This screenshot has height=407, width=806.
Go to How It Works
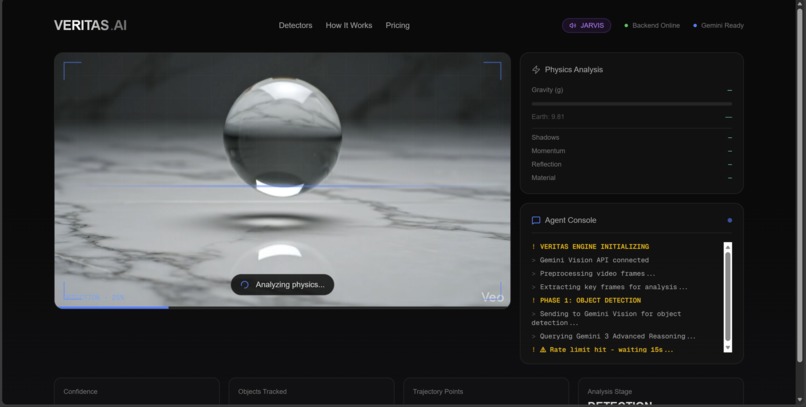pos(349,25)
